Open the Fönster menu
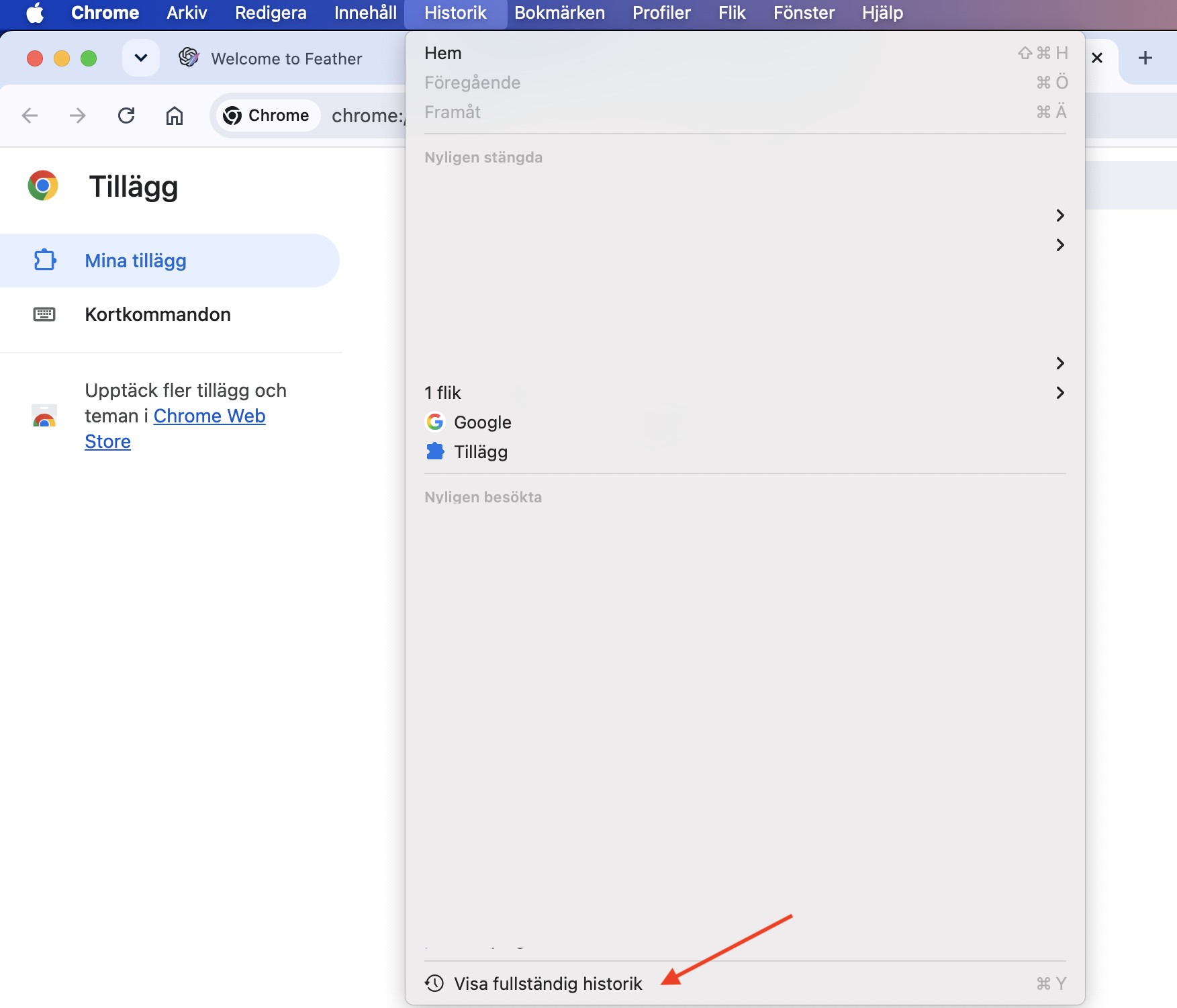This screenshot has width=1177, height=1008. [804, 13]
